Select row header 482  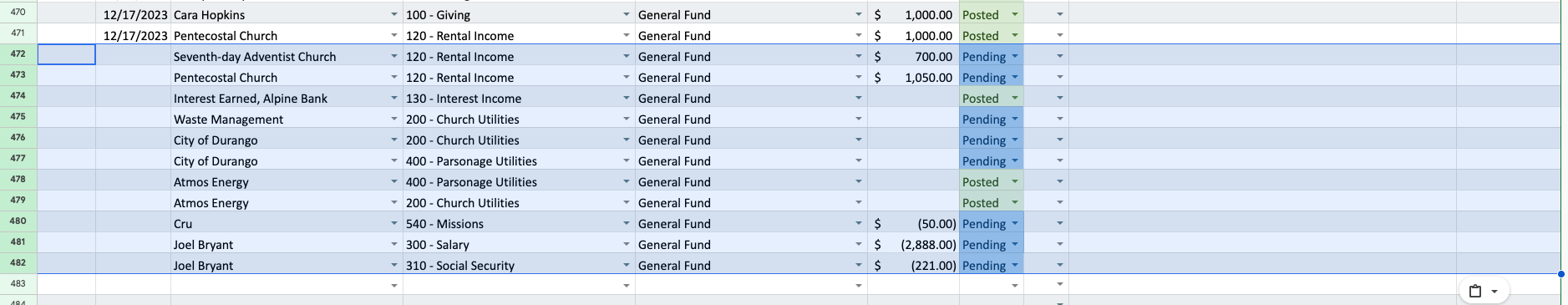18,263
